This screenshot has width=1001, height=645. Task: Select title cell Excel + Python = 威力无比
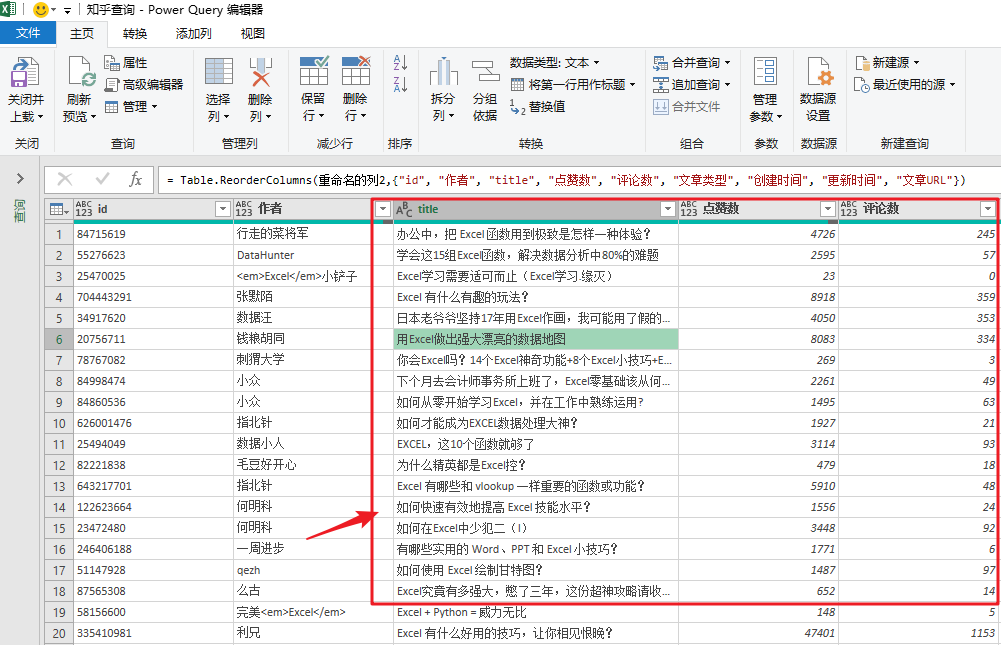536,612
